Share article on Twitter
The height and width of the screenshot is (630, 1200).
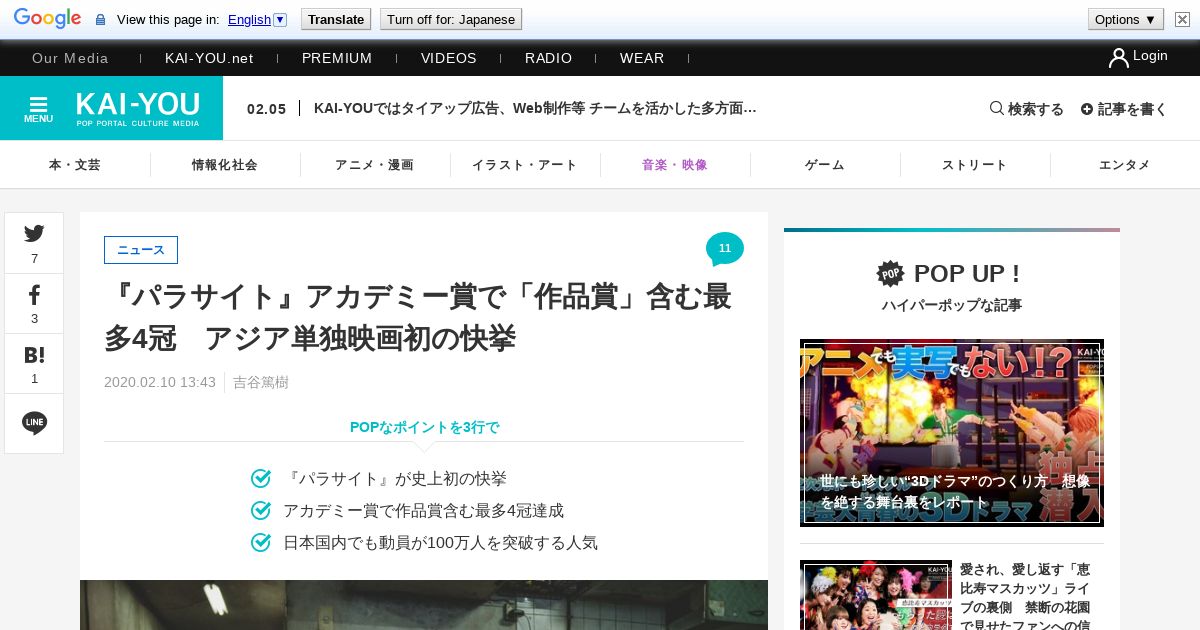point(34,233)
